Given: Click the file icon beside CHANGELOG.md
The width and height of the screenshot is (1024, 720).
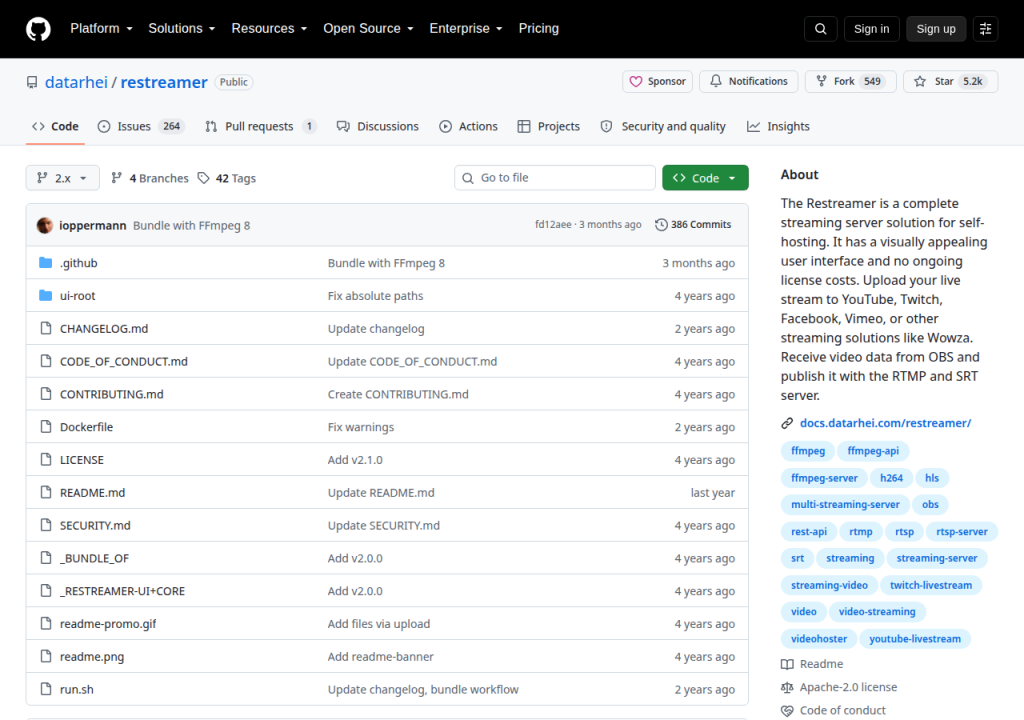Looking at the screenshot, I should point(46,328).
